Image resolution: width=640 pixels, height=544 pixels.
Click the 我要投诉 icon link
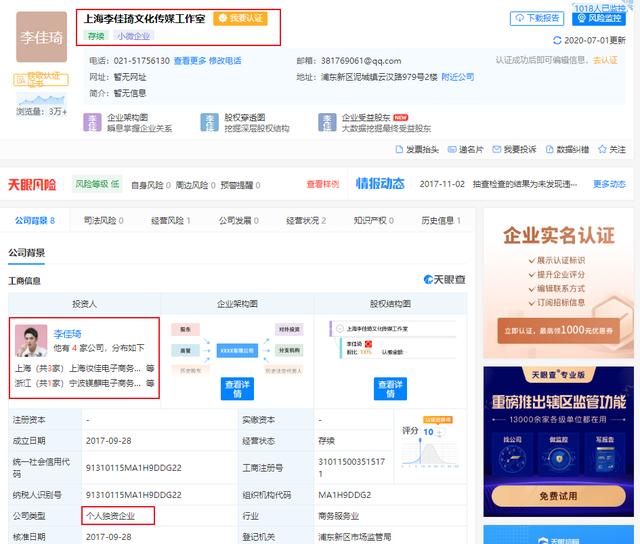[514, 149]
